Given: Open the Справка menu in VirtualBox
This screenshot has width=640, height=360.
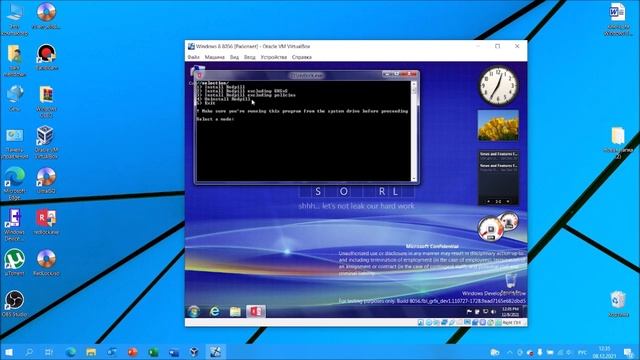Looking at the screenshot, I should [x=302, y=57].
